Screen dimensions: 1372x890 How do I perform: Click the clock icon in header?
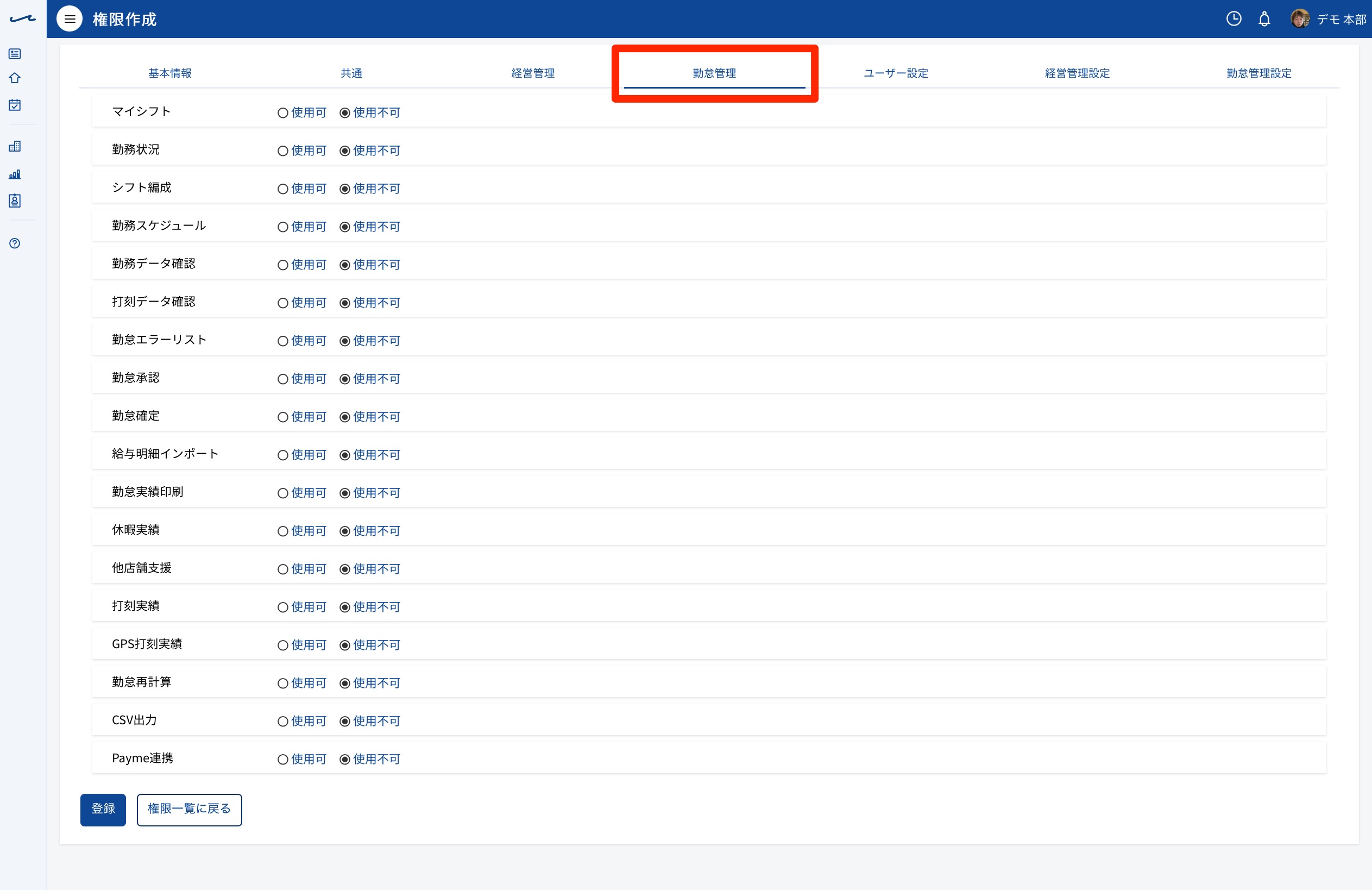click(1233, 19)
